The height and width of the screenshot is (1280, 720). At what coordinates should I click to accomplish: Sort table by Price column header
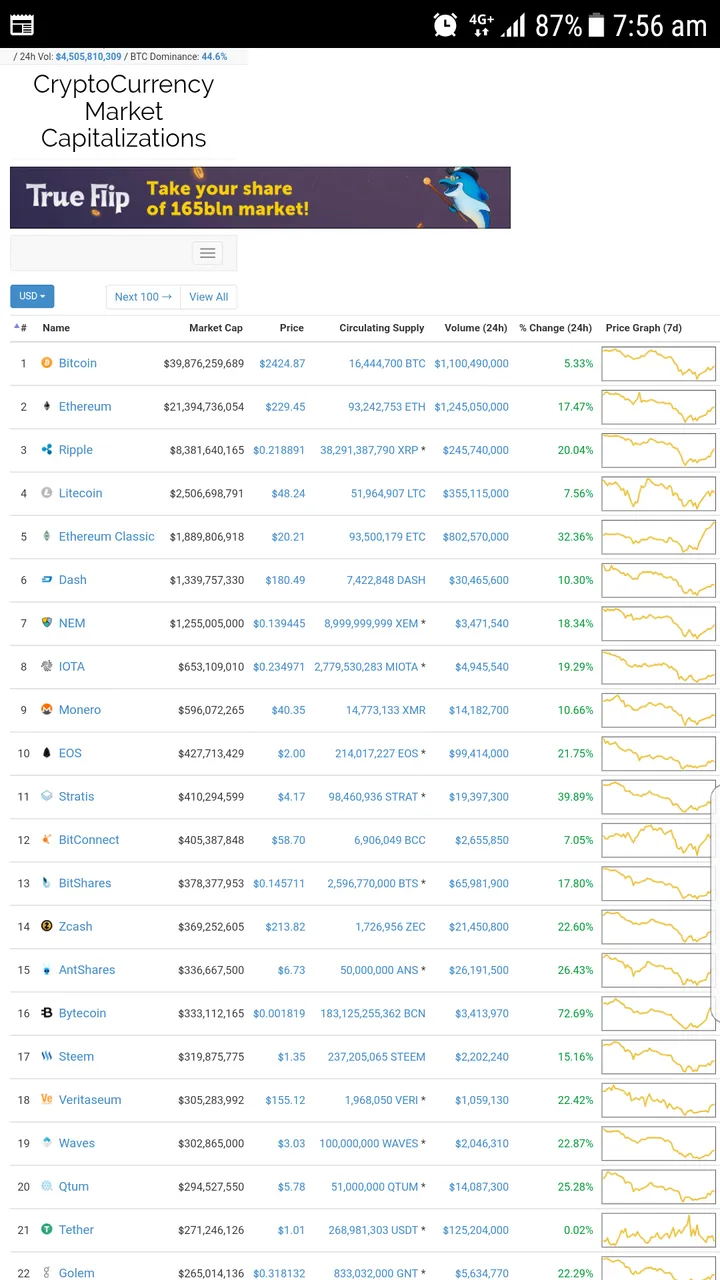click(x=292, y=328)
